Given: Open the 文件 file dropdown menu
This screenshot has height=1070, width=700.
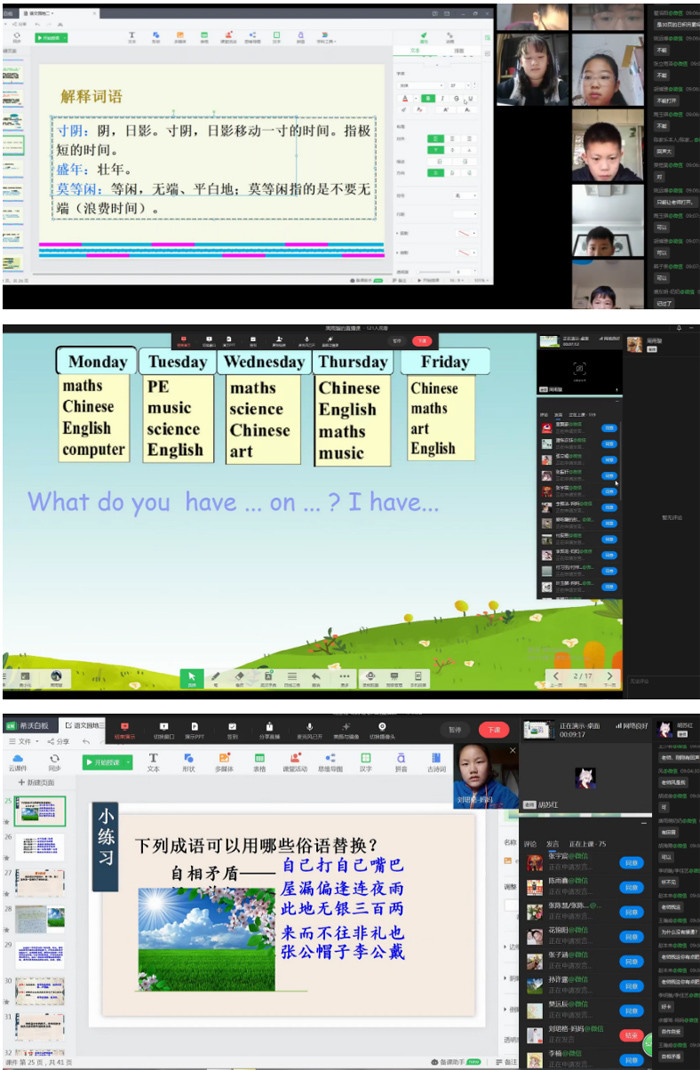Looking at the screenshot, I should point(27,741).
